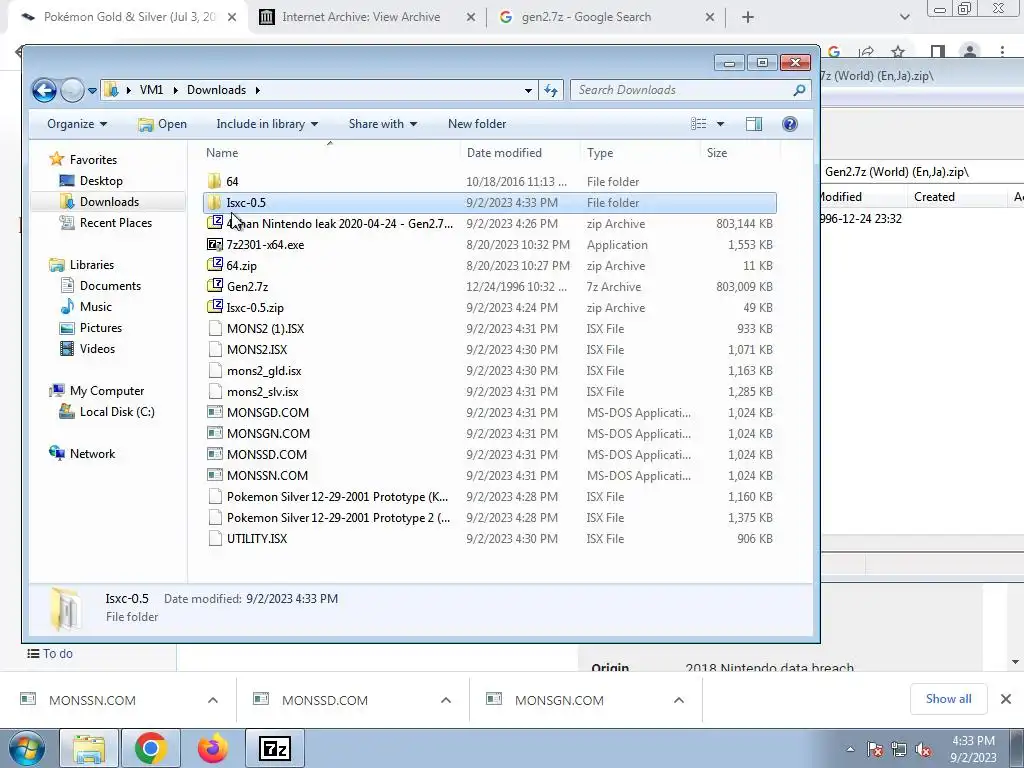Open options for MONSSN.COM download

[213, 700]
